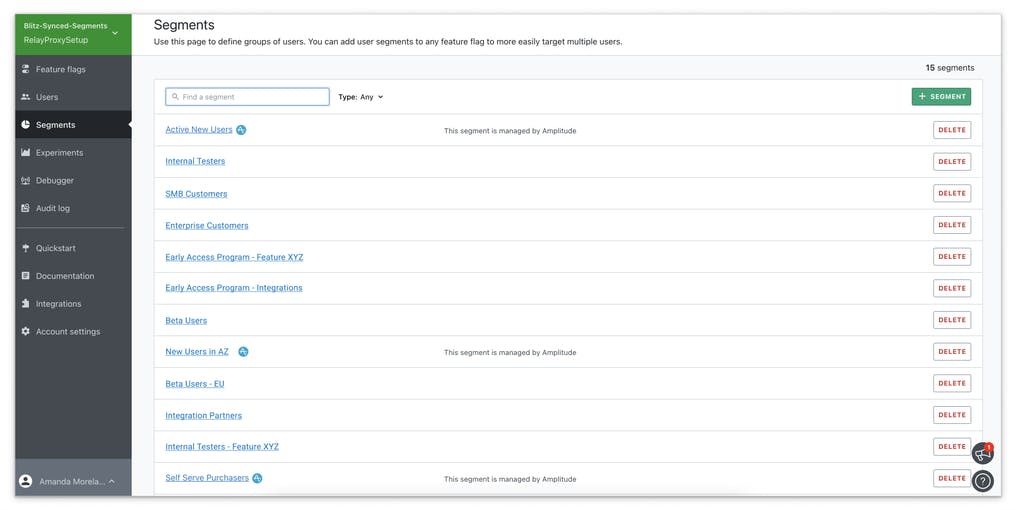Open Documentation from the sidebar
Screen dimensions: 1019x510
(65, 276)
